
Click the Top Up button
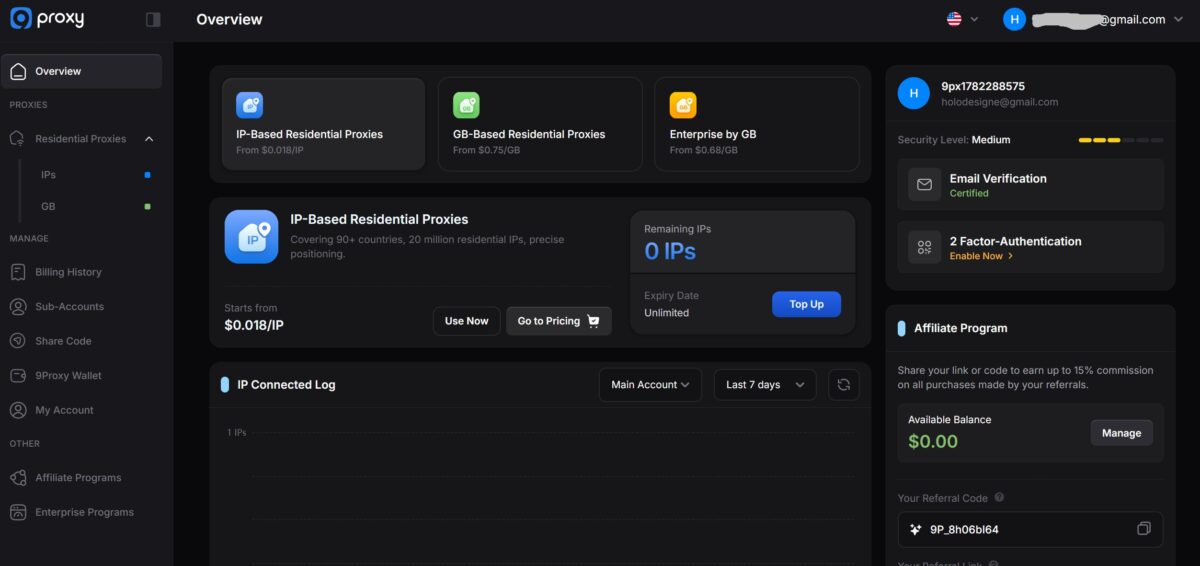(x=806, y=304)
